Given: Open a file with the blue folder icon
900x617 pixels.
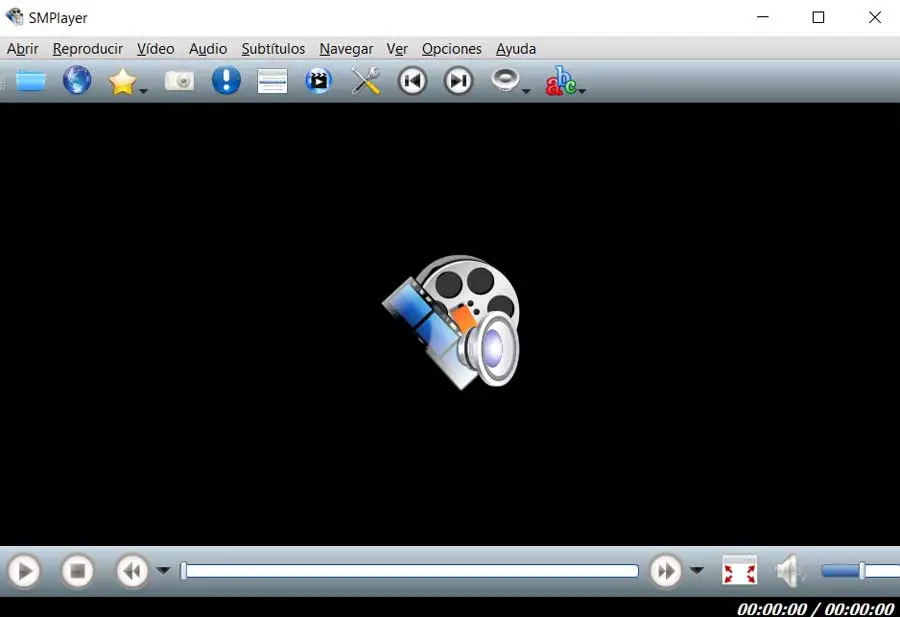Looking at the screenshot, I should 31,80.
